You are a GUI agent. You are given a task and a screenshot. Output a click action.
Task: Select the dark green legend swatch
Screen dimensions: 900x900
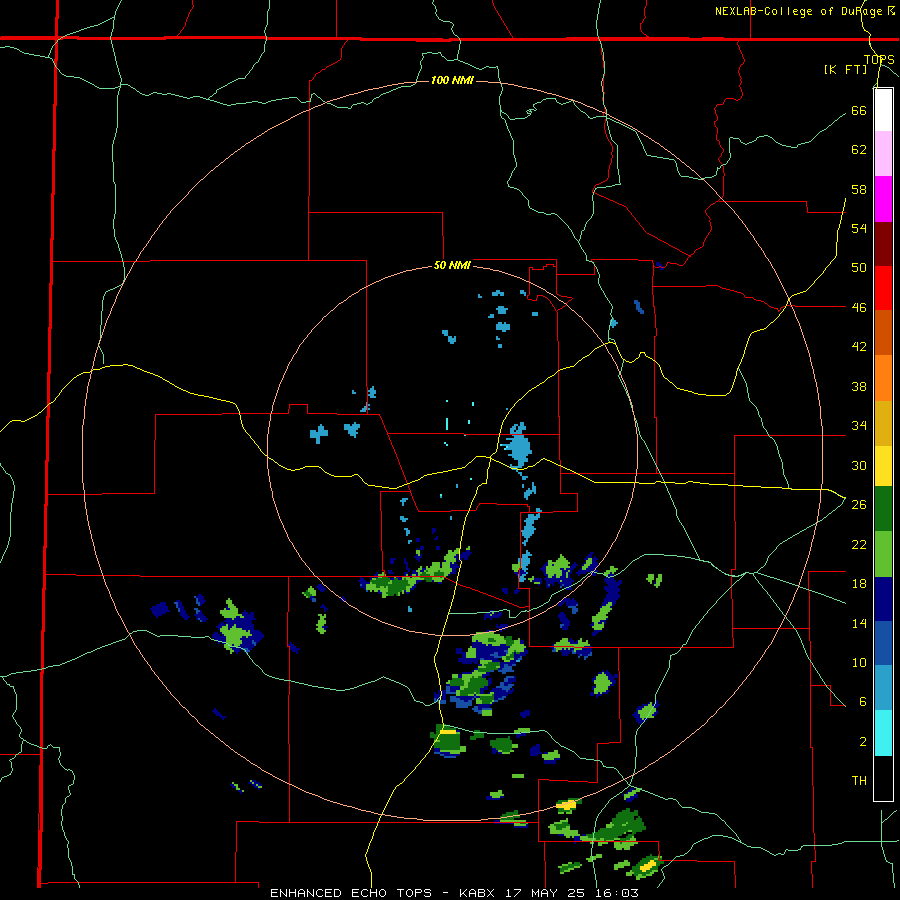click(x=883, y=509)
